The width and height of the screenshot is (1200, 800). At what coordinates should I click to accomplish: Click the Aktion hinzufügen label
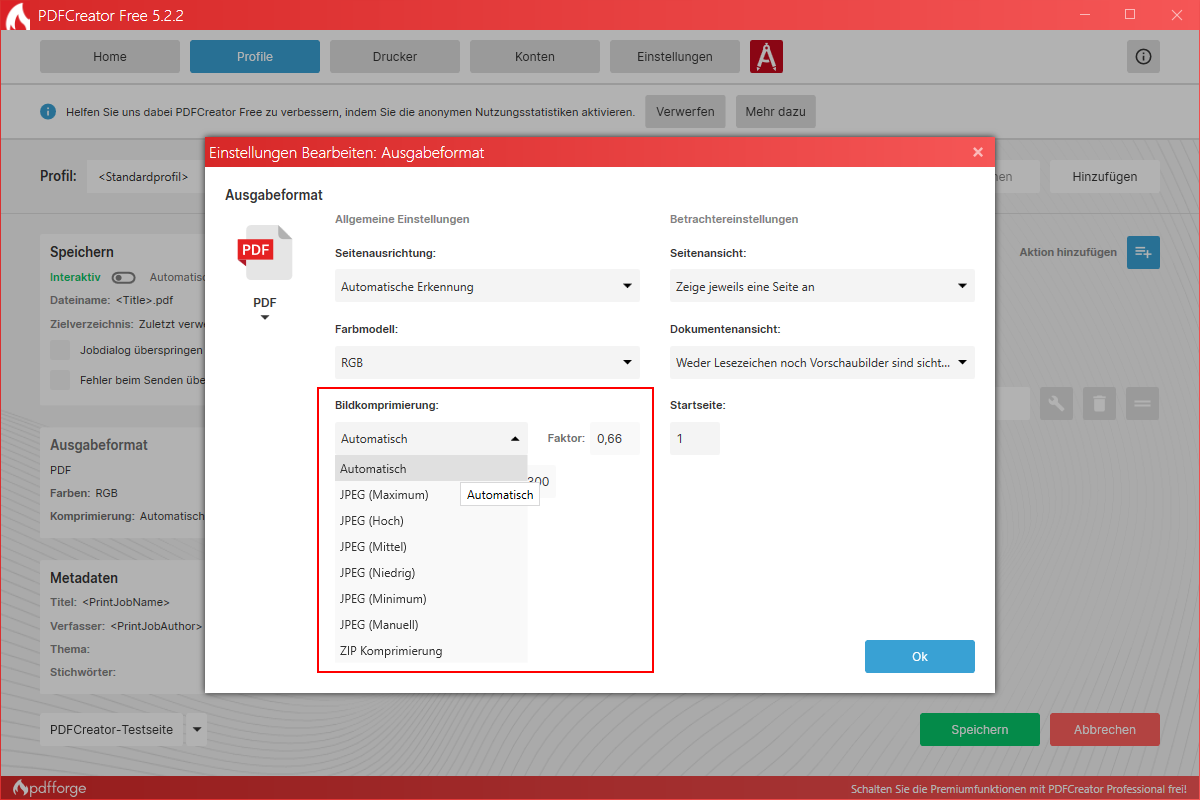(1068, 253)
